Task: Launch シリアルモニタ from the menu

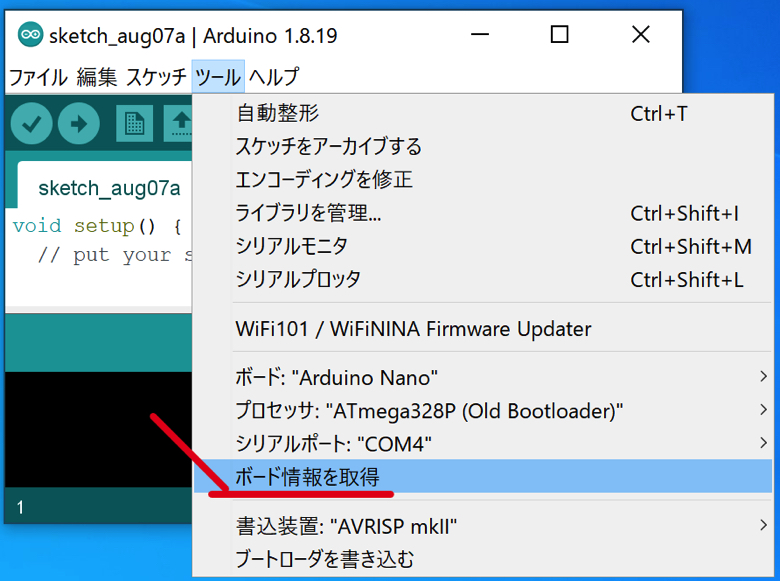Action: 483,246
